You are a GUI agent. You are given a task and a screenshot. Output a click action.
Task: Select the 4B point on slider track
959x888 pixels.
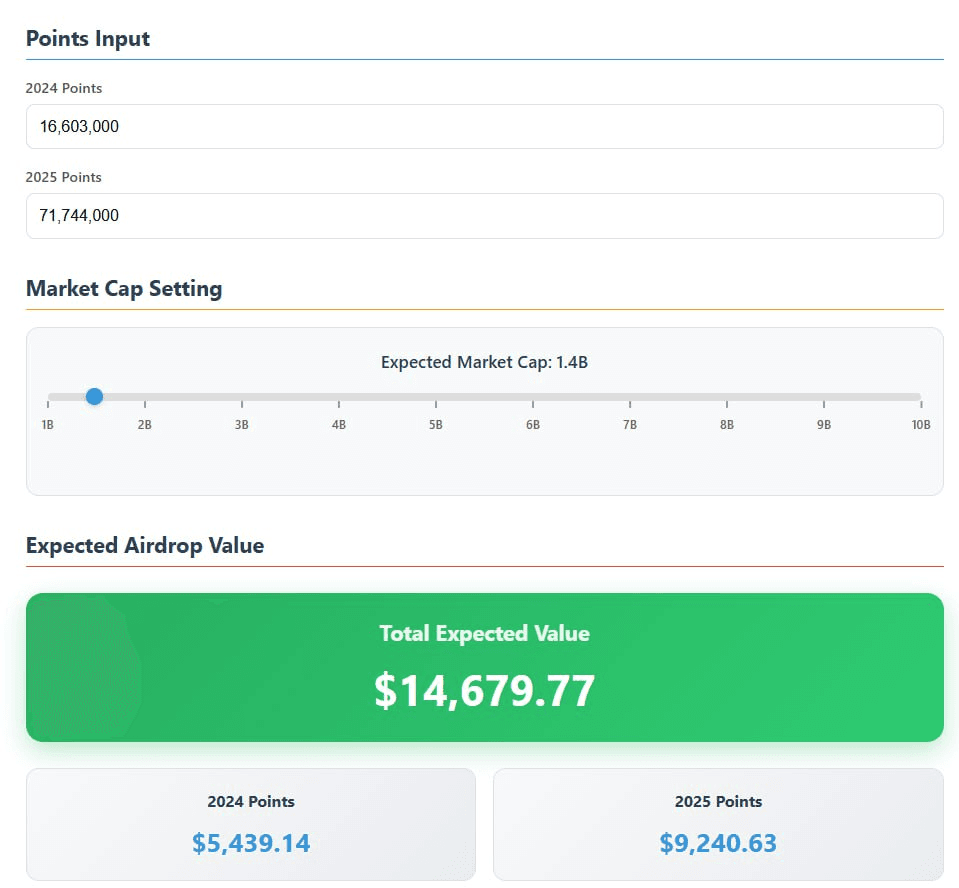click(x=339, y=397)
